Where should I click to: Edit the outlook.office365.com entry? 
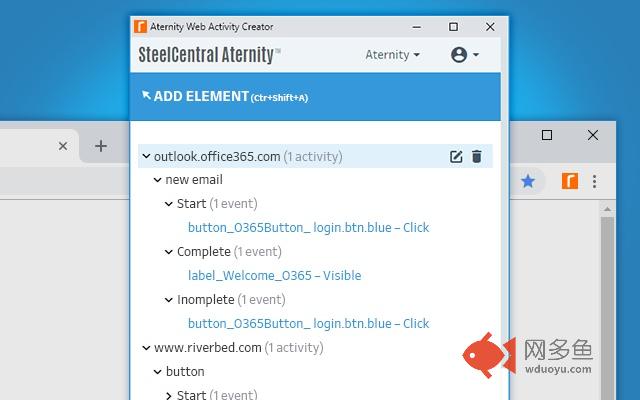[456, 156]
